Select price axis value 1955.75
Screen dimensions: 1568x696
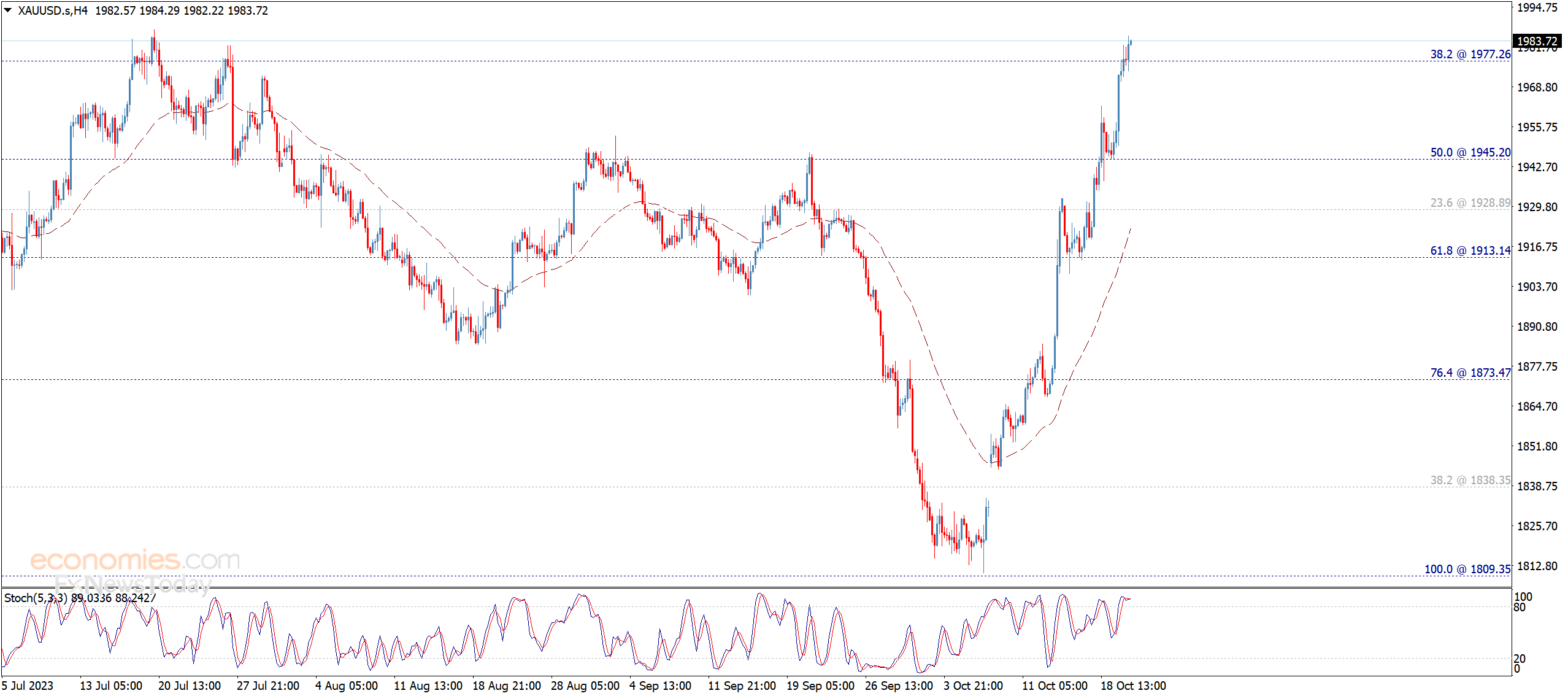(1537, 127)
